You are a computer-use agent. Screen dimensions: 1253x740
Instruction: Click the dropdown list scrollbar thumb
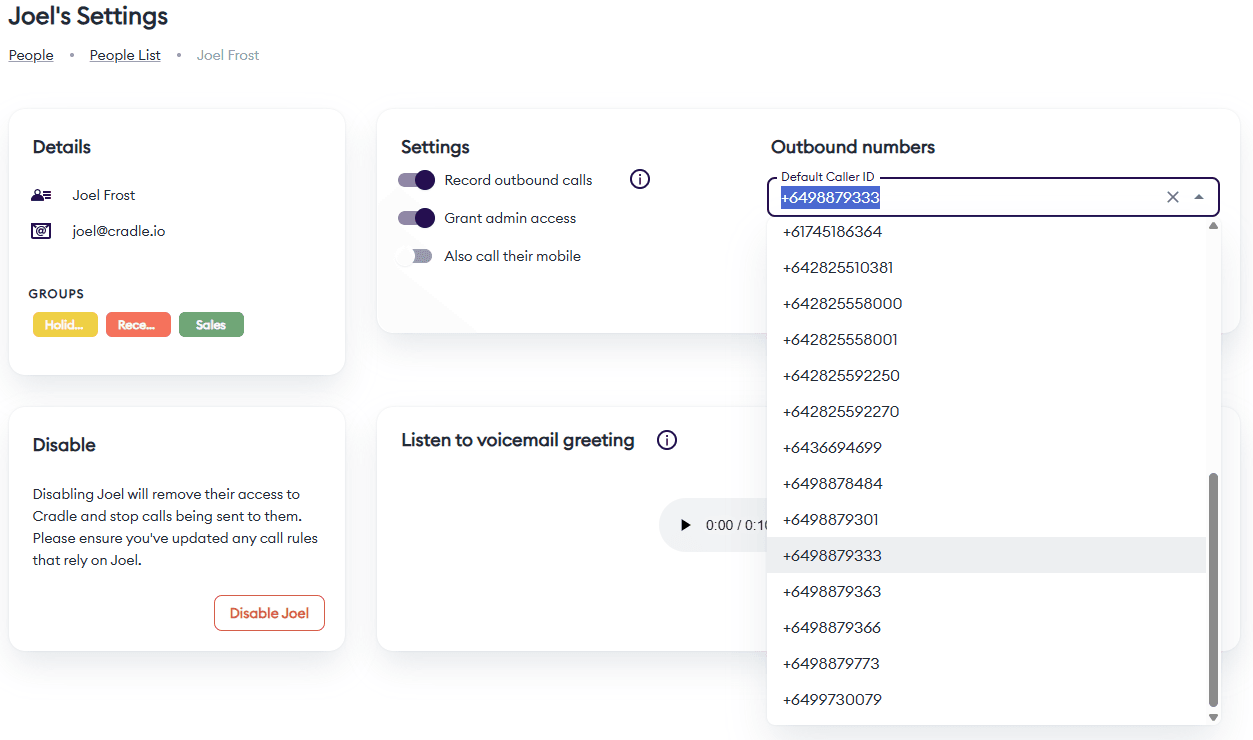click(x=1213, y=588)
